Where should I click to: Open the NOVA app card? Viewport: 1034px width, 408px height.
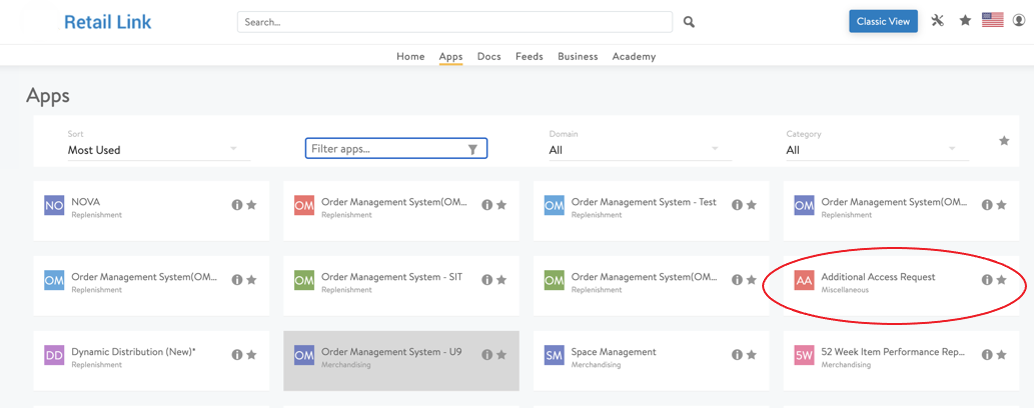(x=151, y=211)
